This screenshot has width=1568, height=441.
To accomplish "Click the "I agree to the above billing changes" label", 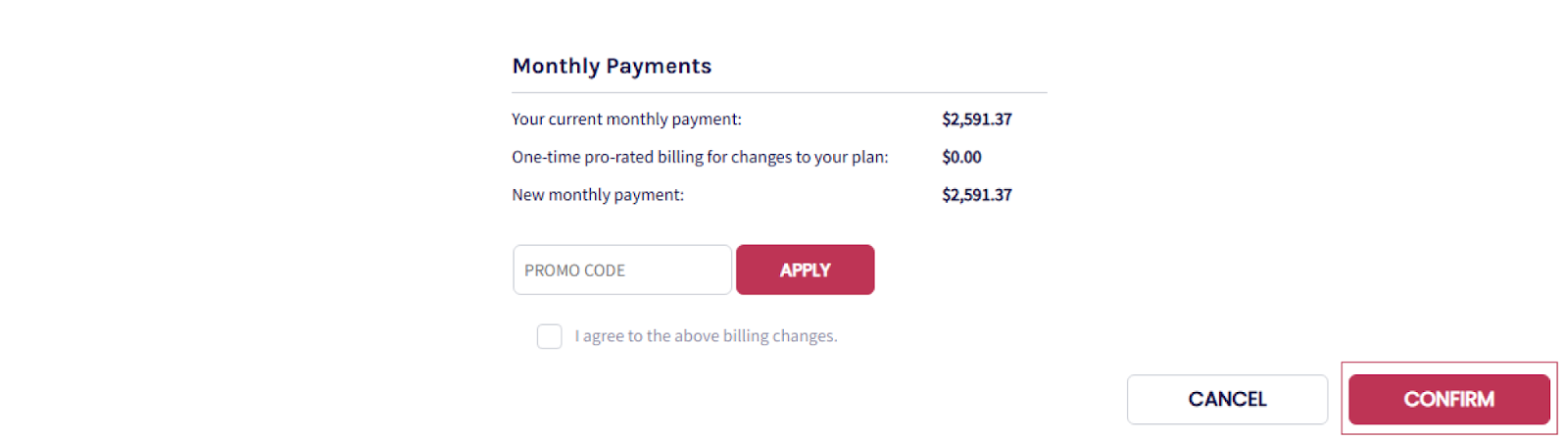I will point(706,336).
